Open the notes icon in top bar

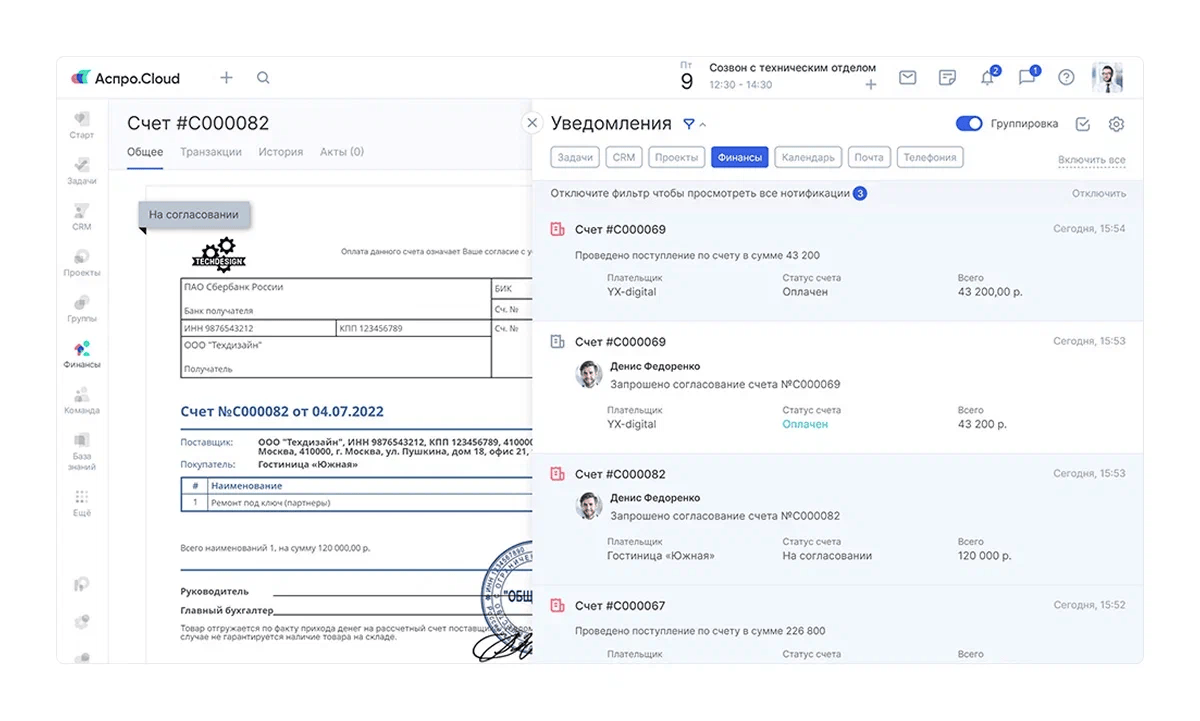(947, 78)
